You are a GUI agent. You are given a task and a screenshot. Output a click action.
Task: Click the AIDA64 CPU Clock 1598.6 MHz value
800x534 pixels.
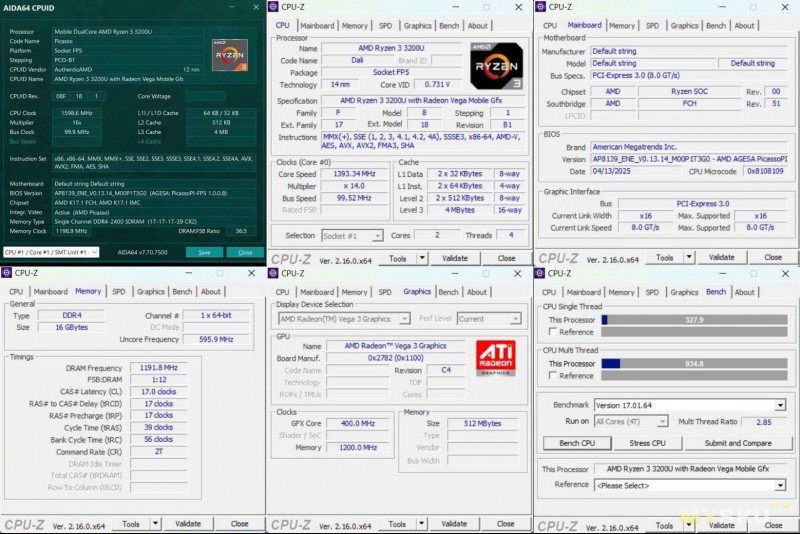point(77,113)
